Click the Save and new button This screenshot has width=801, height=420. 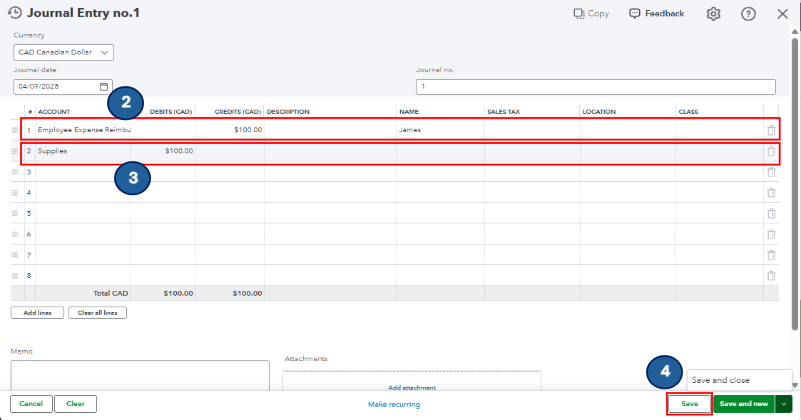coord(744,404)
